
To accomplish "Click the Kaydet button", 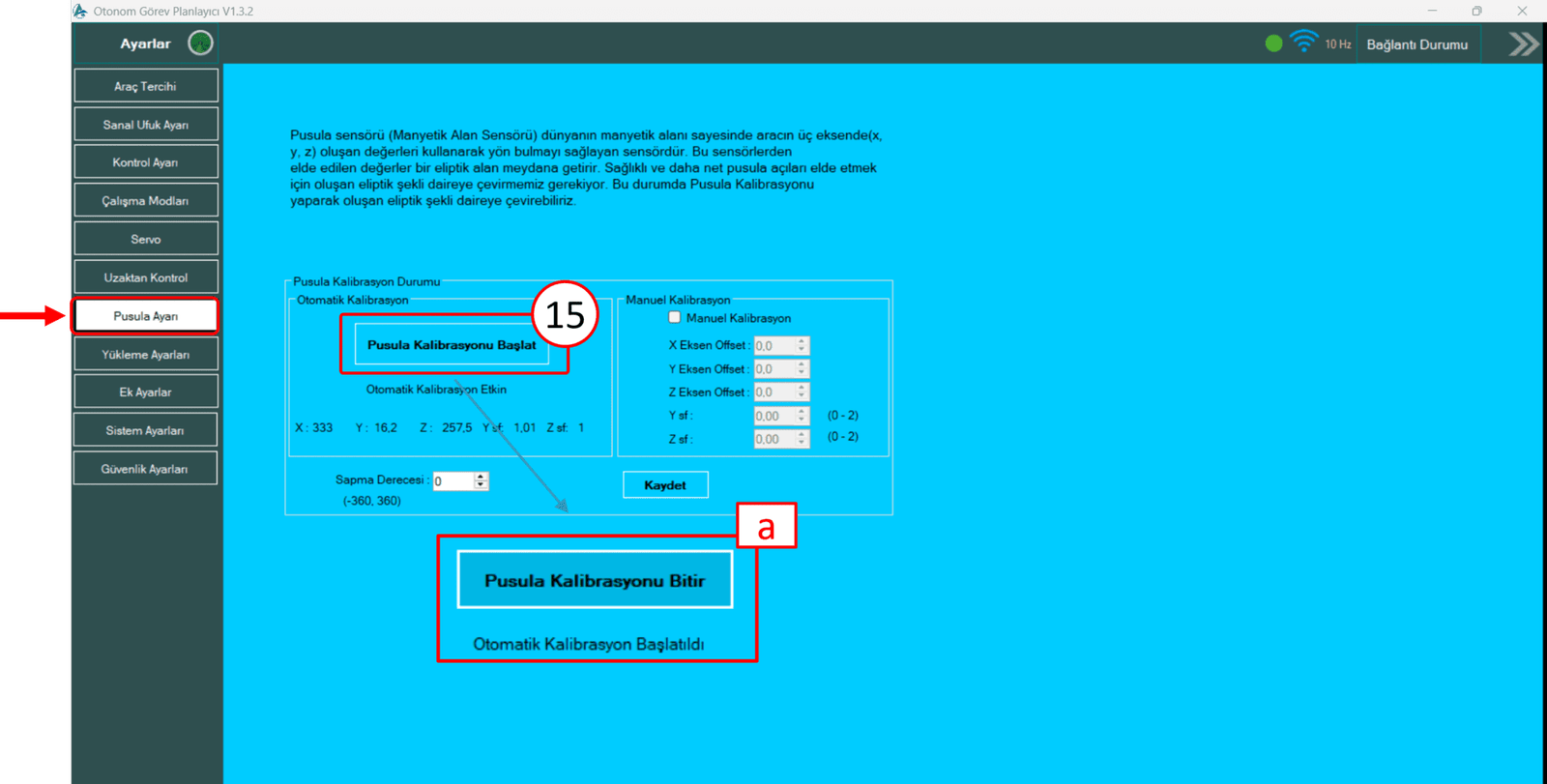I will pos(665,485).
